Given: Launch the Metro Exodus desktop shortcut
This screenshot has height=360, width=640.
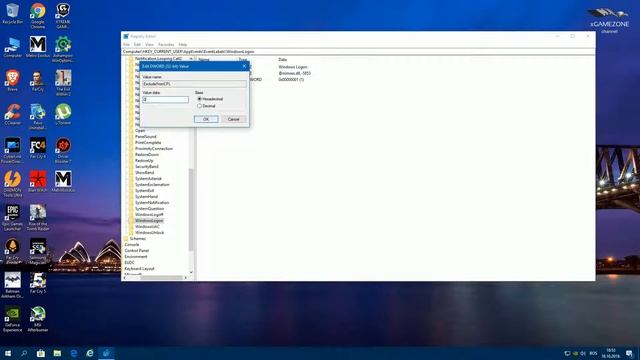Looking at the screenshot, I should coord(38,47).
